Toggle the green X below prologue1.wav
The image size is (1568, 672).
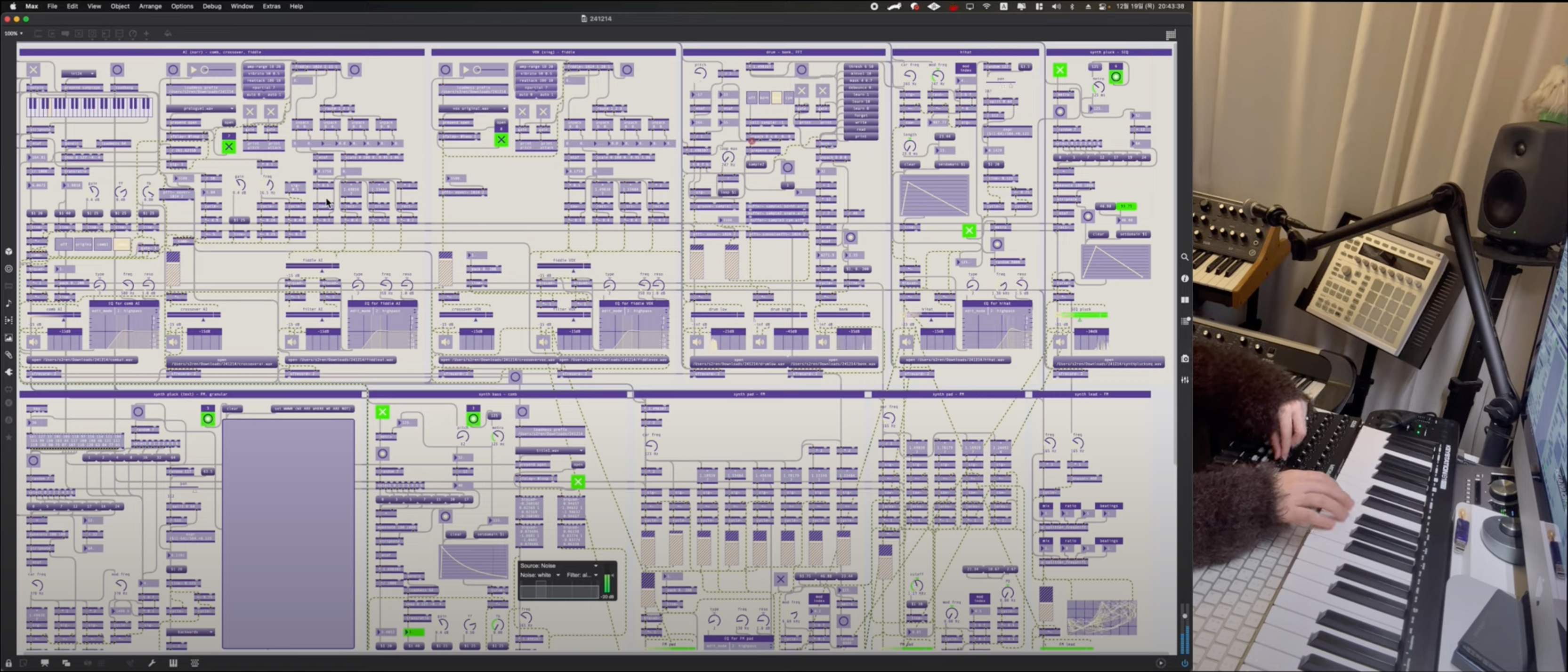click(228, 146)
